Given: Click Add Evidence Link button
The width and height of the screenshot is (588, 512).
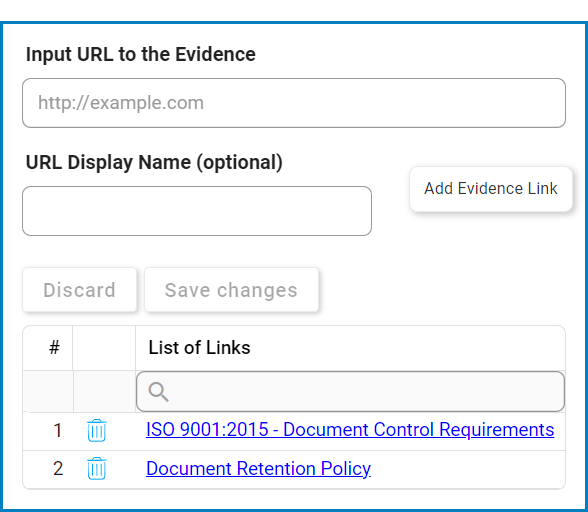Looking at the screenshot, I should coord(491,189).
